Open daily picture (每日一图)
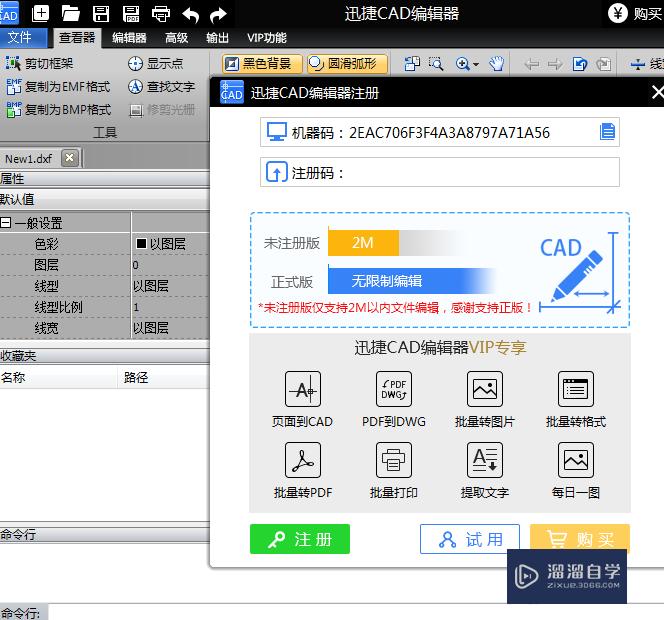 [576, 471]
